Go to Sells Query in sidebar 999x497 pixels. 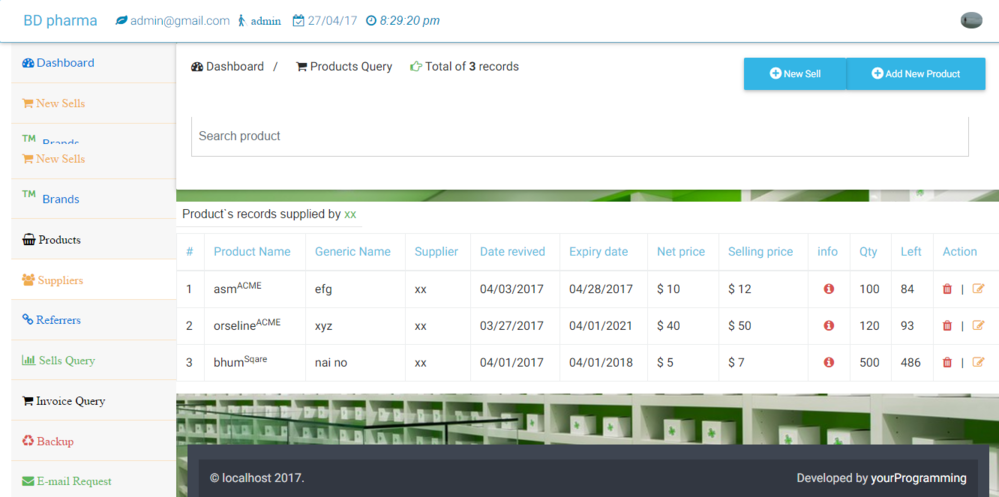click(x=65, y=361)
